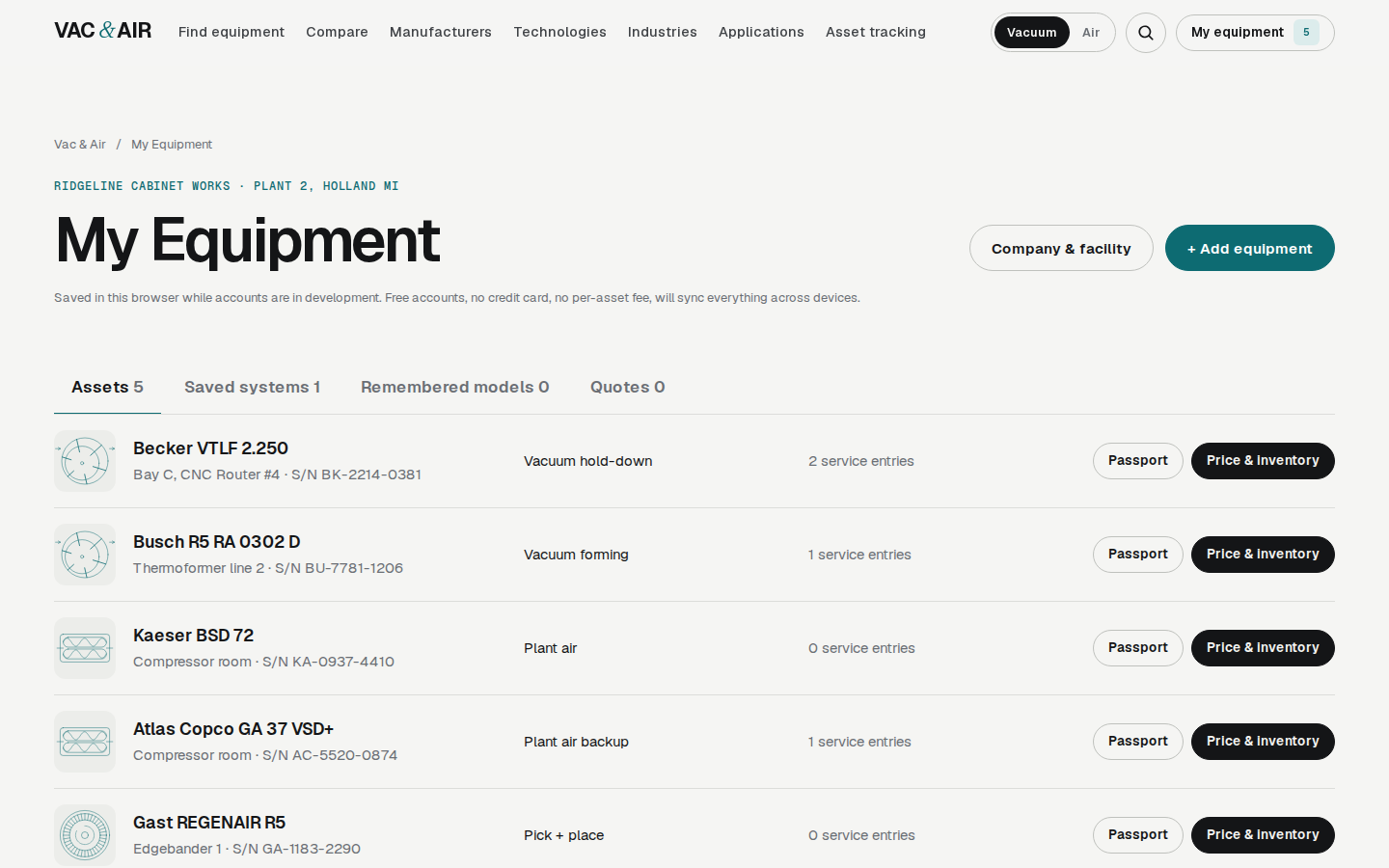Open Passport for Atlas Copco GA 37 VSD+
Image resolution: width=1389 pixels, height=868 pixels.
click(x=1138, y=742)
